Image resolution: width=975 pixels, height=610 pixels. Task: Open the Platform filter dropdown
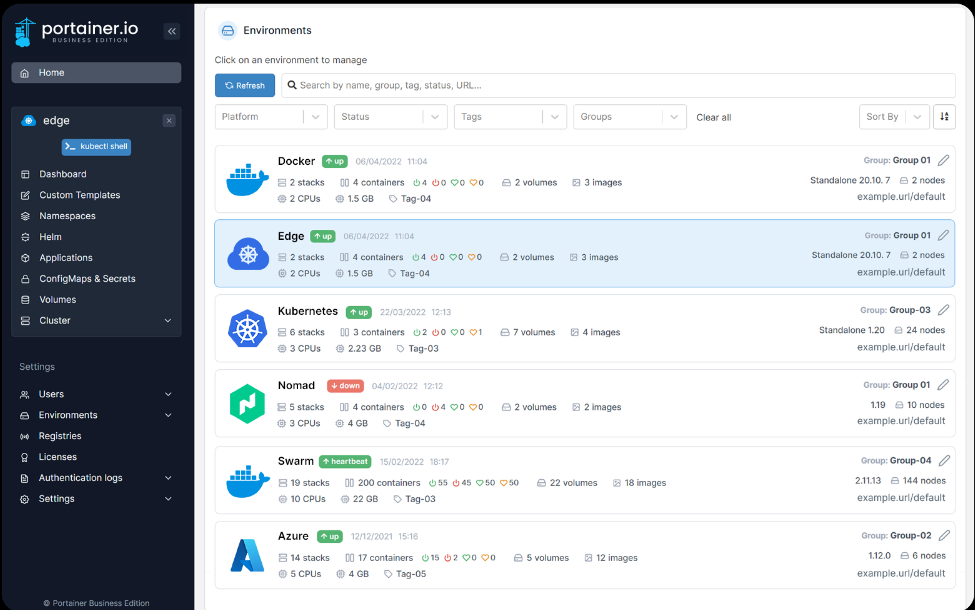click(271, 117)
